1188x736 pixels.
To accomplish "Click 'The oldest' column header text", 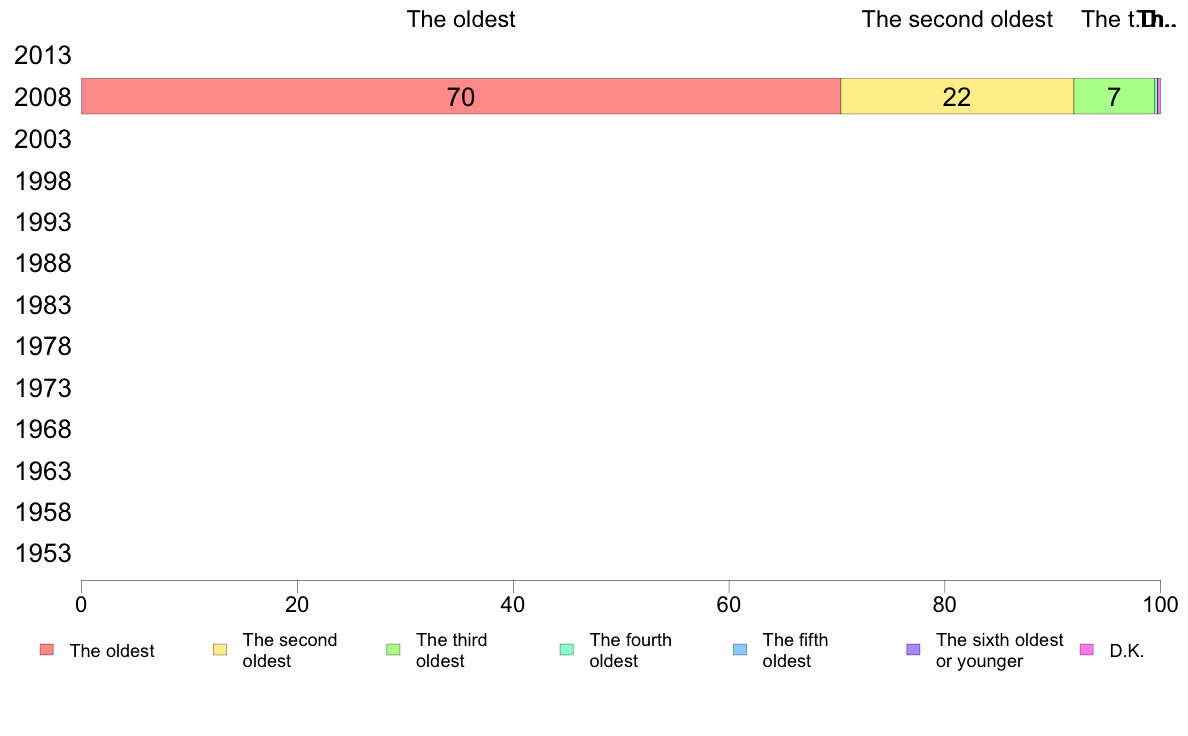I will 461,19.
